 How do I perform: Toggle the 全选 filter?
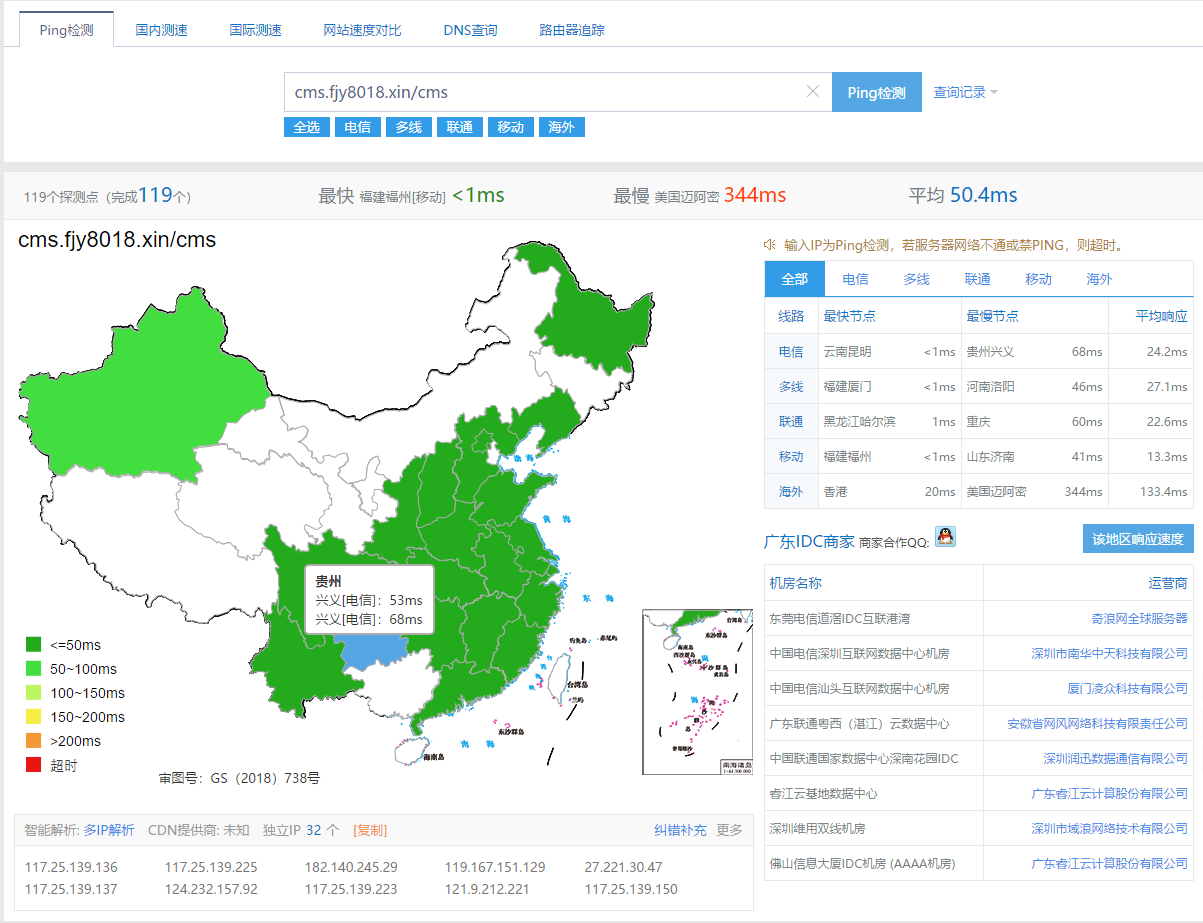pyautogui.click(x=306, y=127)
